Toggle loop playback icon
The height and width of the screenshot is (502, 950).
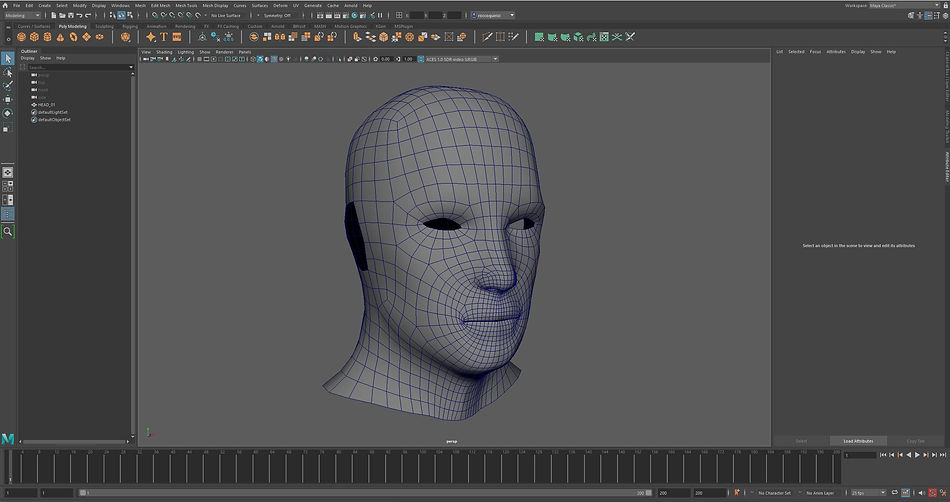point(895,493)
